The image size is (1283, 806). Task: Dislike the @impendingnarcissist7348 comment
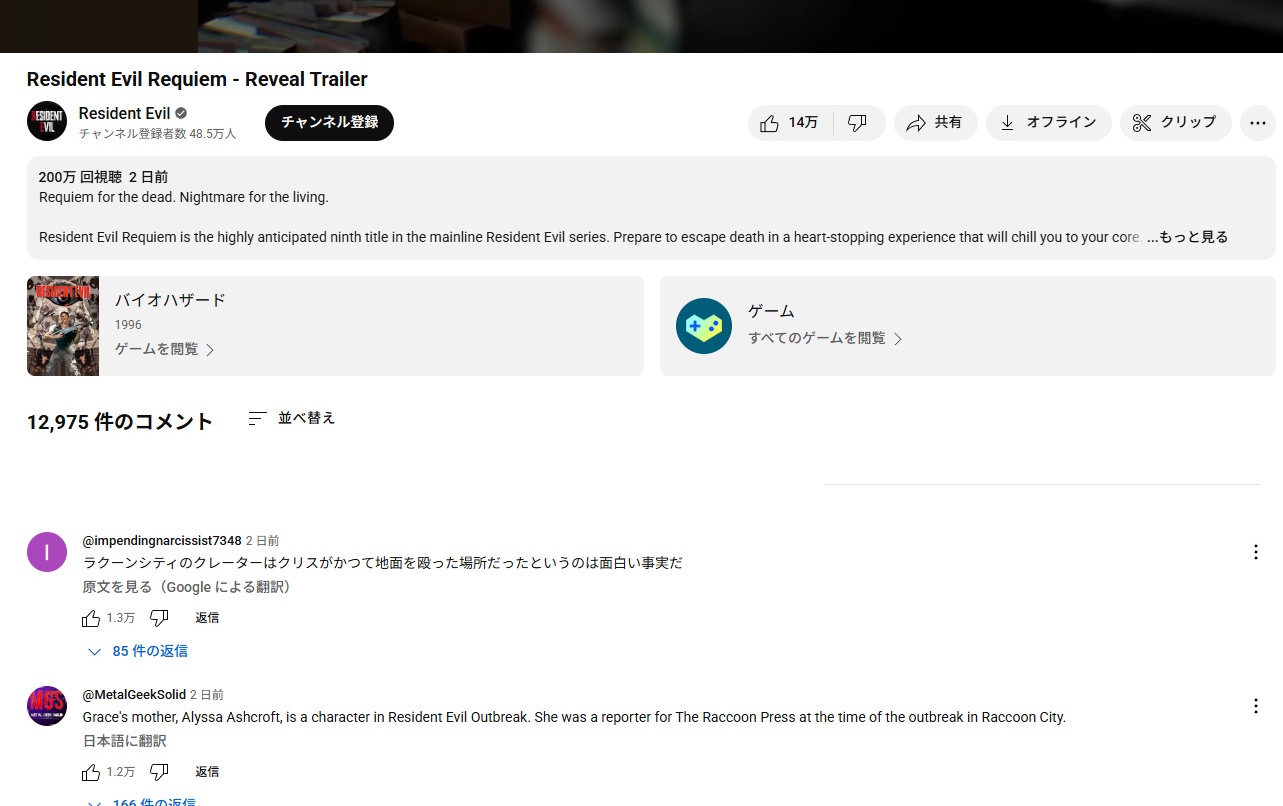pos(159,618)
